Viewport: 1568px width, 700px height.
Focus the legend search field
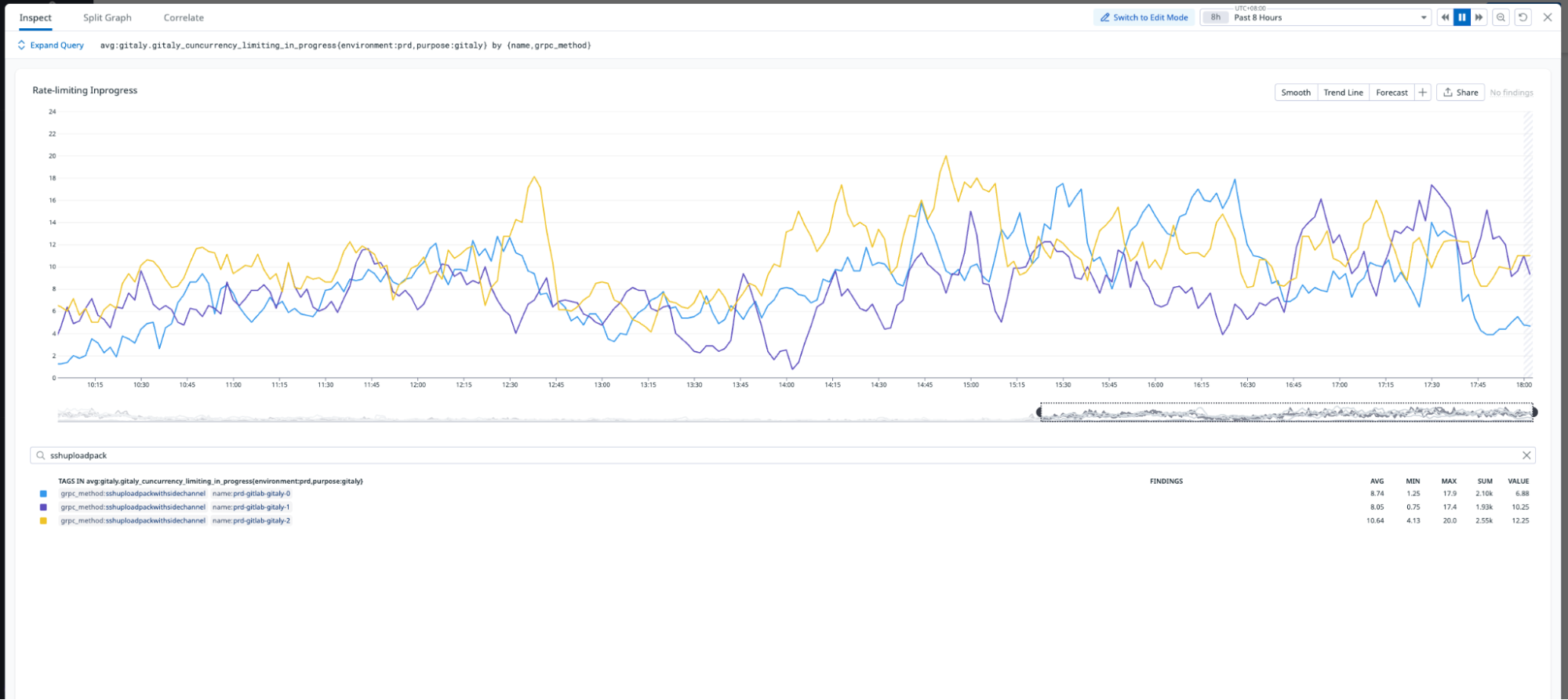(392, 455)
